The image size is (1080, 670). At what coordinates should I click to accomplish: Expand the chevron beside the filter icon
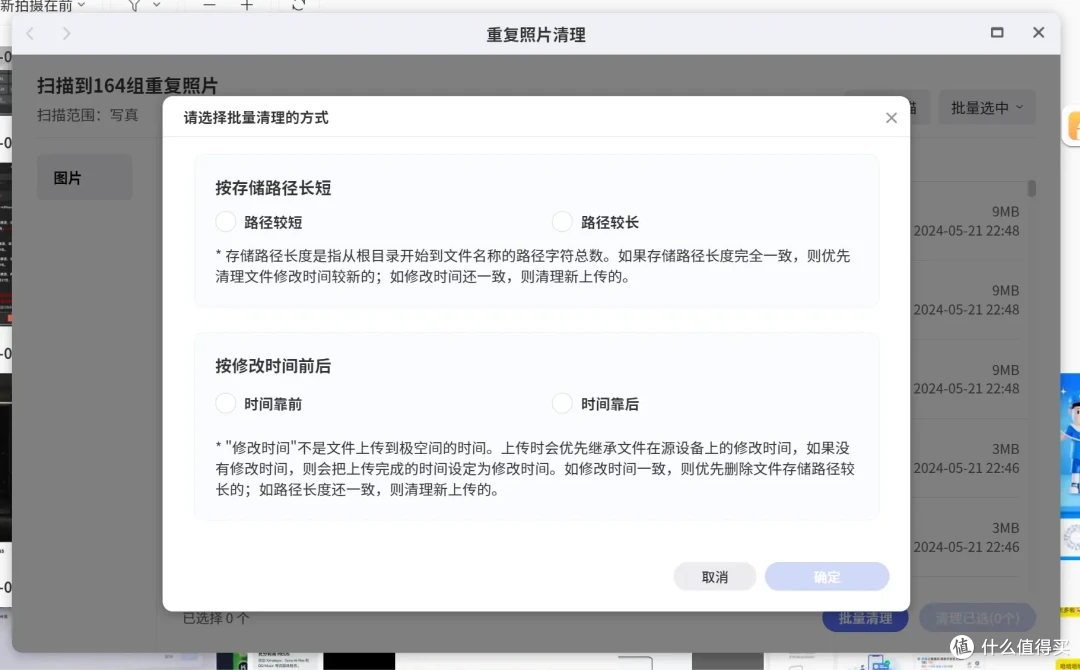coord(156,5)
